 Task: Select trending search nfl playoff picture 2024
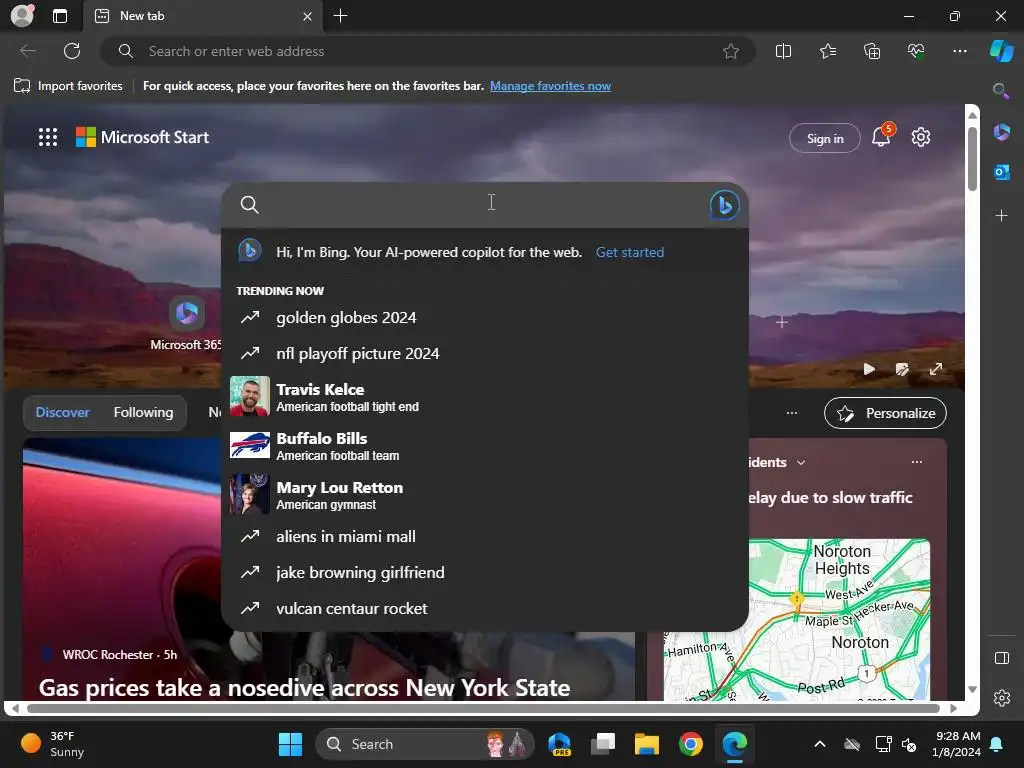[x=485, y=353]
